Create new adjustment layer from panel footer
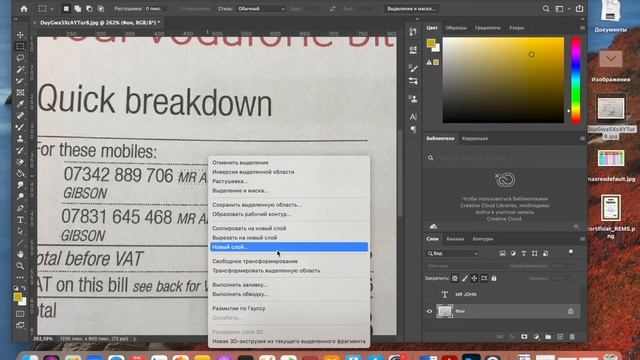The image size is (640, 360). click(x=536, y=337)
